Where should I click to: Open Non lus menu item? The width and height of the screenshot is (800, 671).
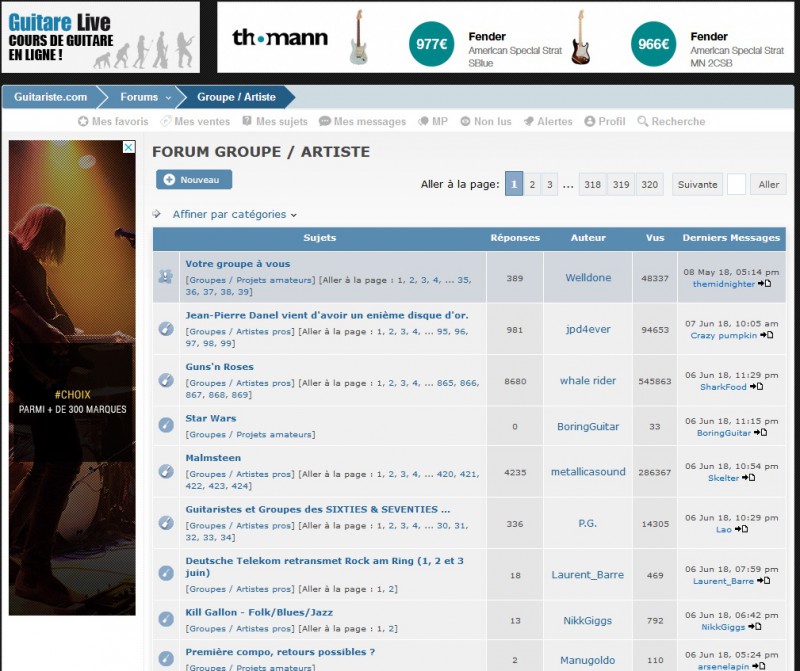(x=485, y=122)
